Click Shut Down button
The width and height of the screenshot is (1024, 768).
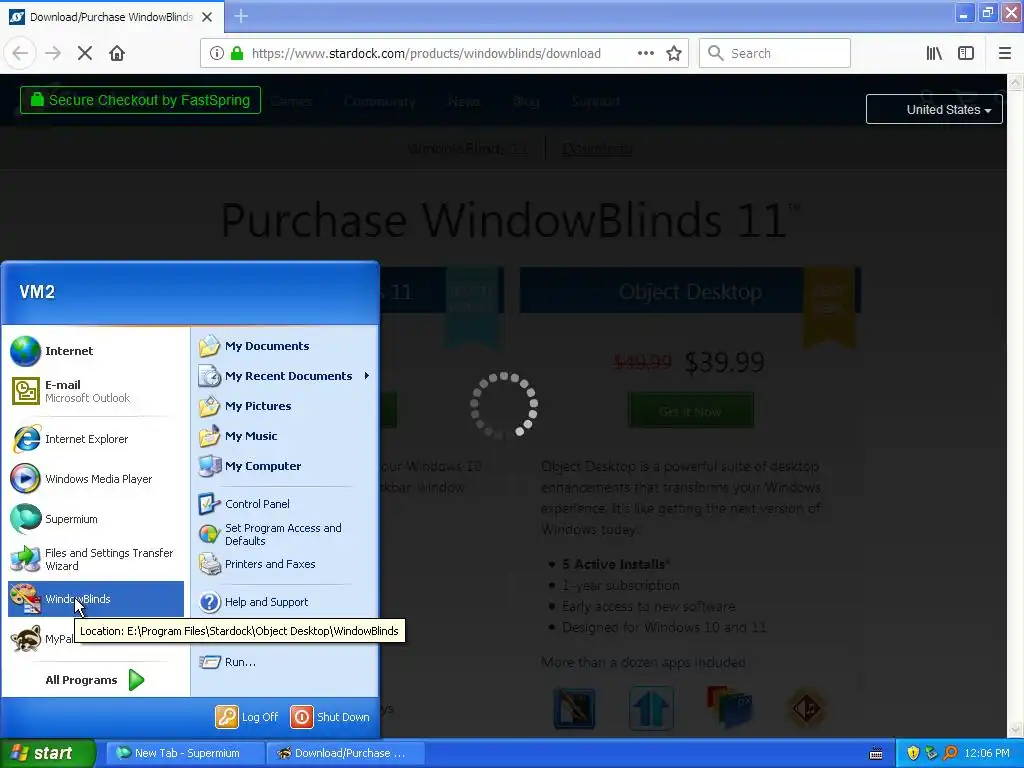pyautogui.click(x=330, y=717)
